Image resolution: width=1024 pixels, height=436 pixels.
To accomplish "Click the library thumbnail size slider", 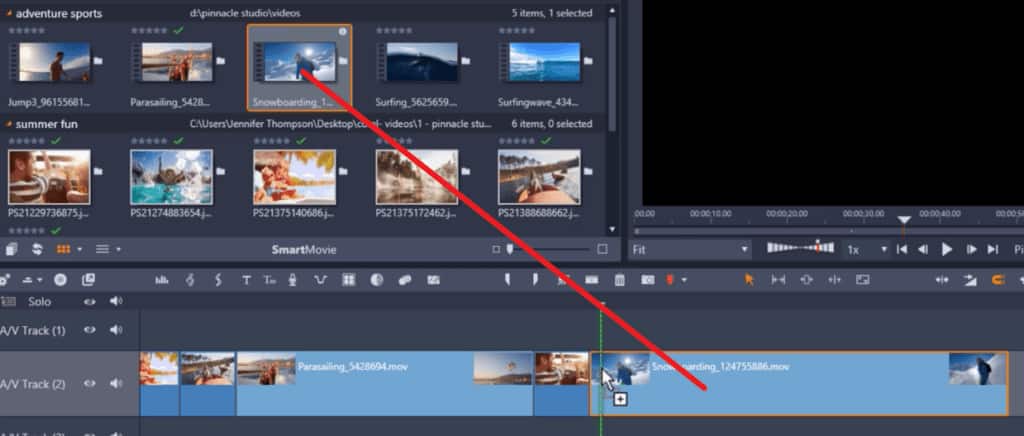I will pos(510,249).
